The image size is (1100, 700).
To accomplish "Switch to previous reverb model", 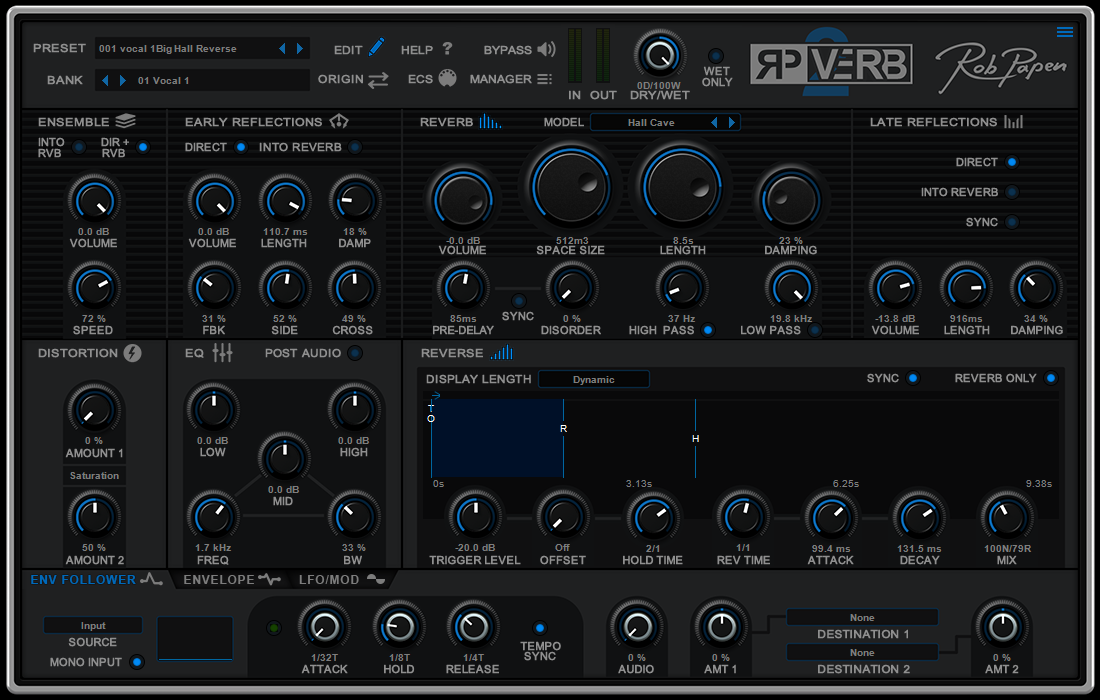I will point(714,122).
